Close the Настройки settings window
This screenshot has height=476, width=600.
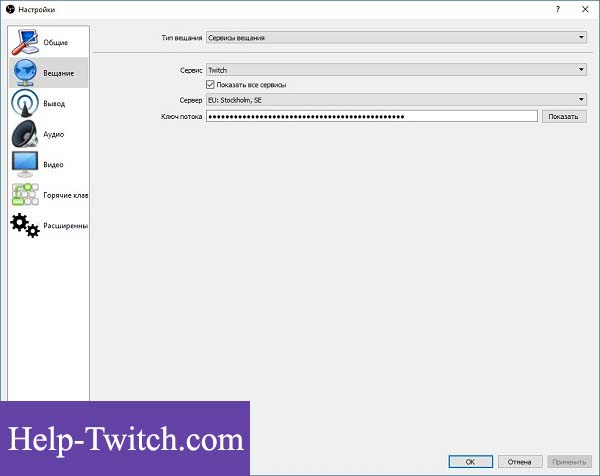click(x=585, y=9)
